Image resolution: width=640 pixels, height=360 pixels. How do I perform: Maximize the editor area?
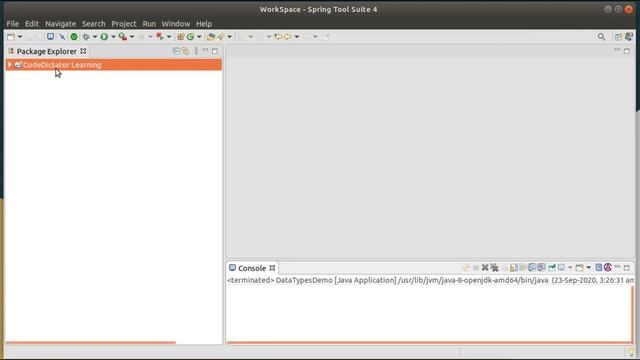tap(627, 51)
